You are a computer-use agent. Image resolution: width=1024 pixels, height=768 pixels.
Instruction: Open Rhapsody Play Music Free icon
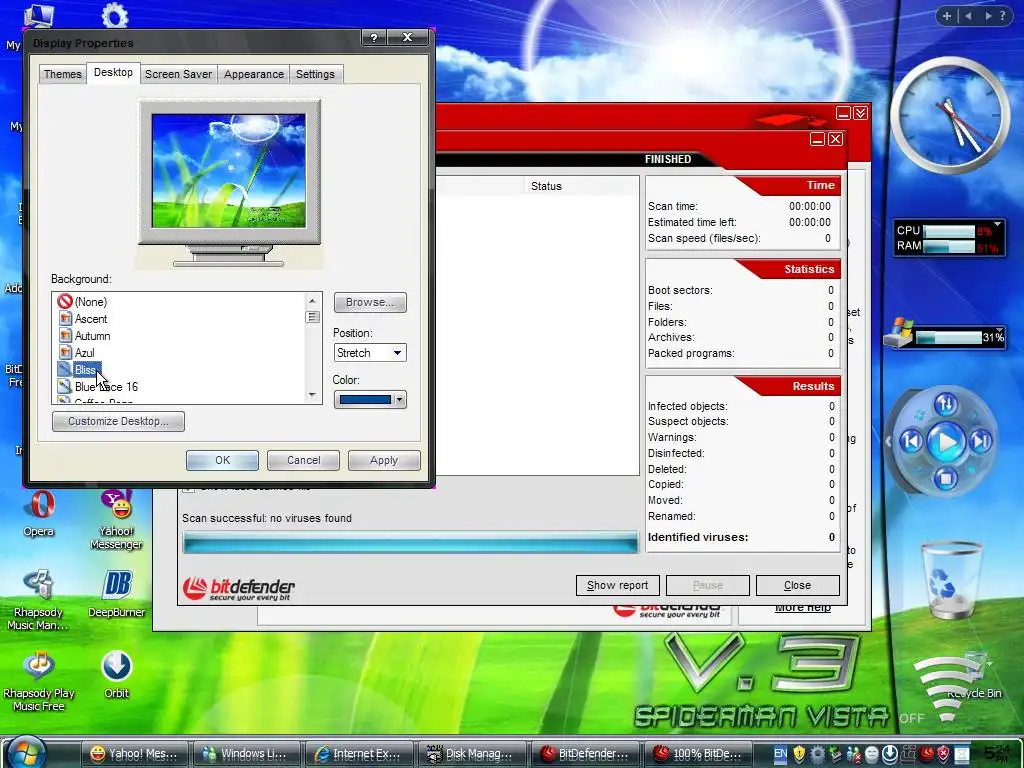[39, 680]
